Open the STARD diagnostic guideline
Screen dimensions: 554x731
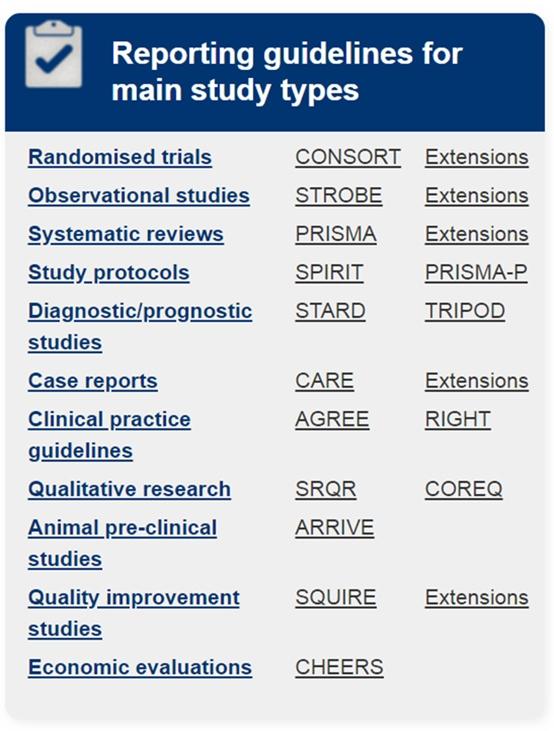(x=330, y=311)
